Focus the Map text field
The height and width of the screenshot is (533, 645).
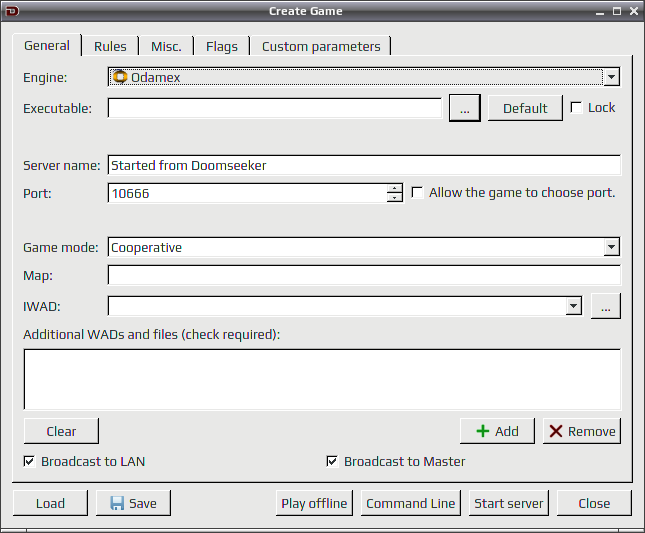[x=364, y=275]
